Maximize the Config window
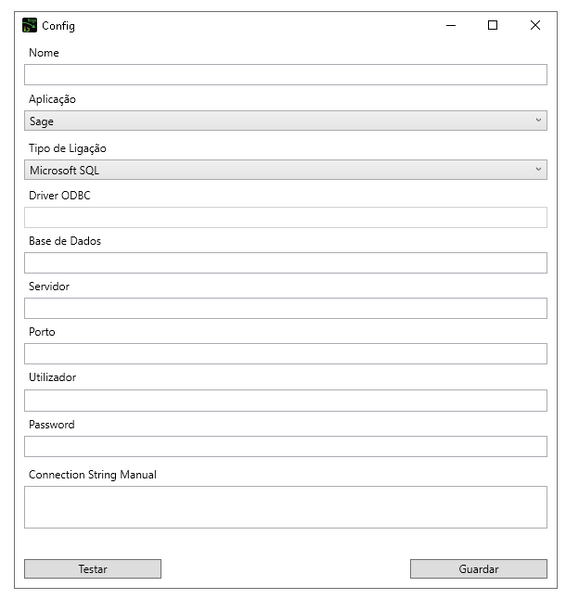 (x=493, y=26)
